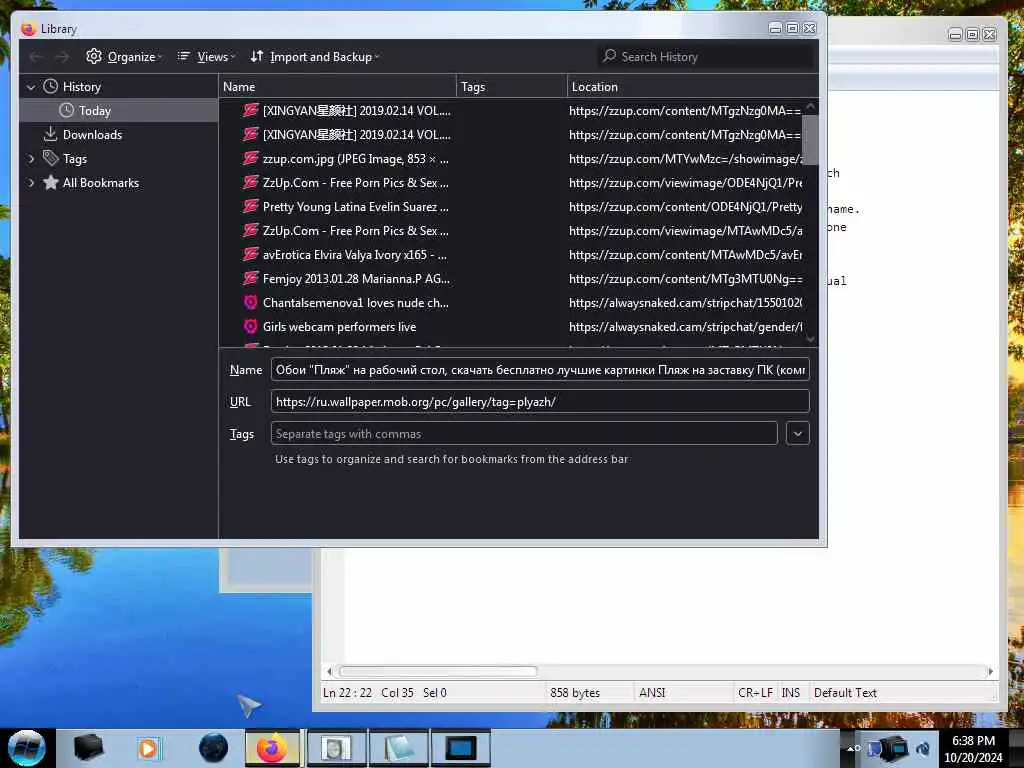The height and width of the screenshot is (768, 1024).
Task: Open the Views dropdown menu
Action: 206,57
